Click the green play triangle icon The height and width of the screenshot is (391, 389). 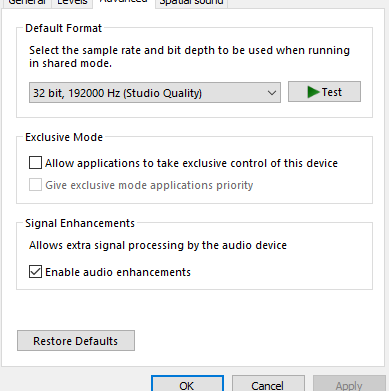313,92
